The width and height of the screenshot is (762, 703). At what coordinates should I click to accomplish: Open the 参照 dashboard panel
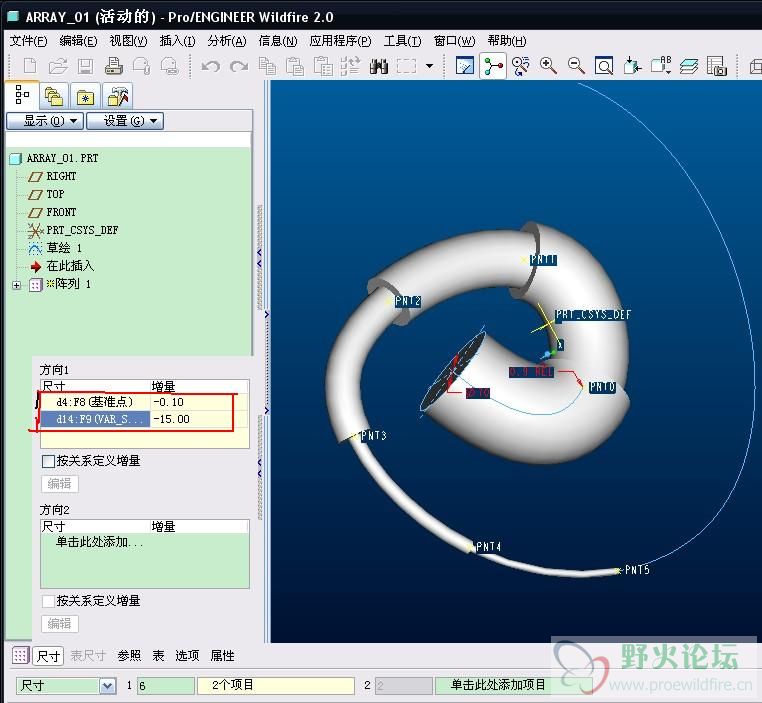(129, 656)
